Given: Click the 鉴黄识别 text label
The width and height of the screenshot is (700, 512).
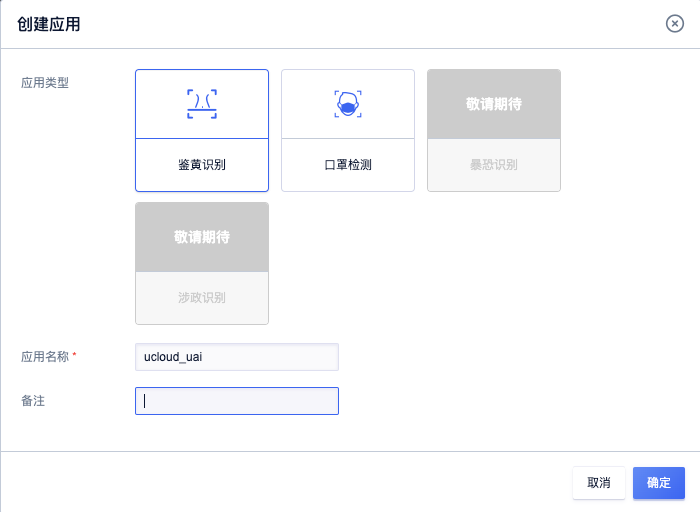Looking at the screenshot, I should [x=202, y=165].
